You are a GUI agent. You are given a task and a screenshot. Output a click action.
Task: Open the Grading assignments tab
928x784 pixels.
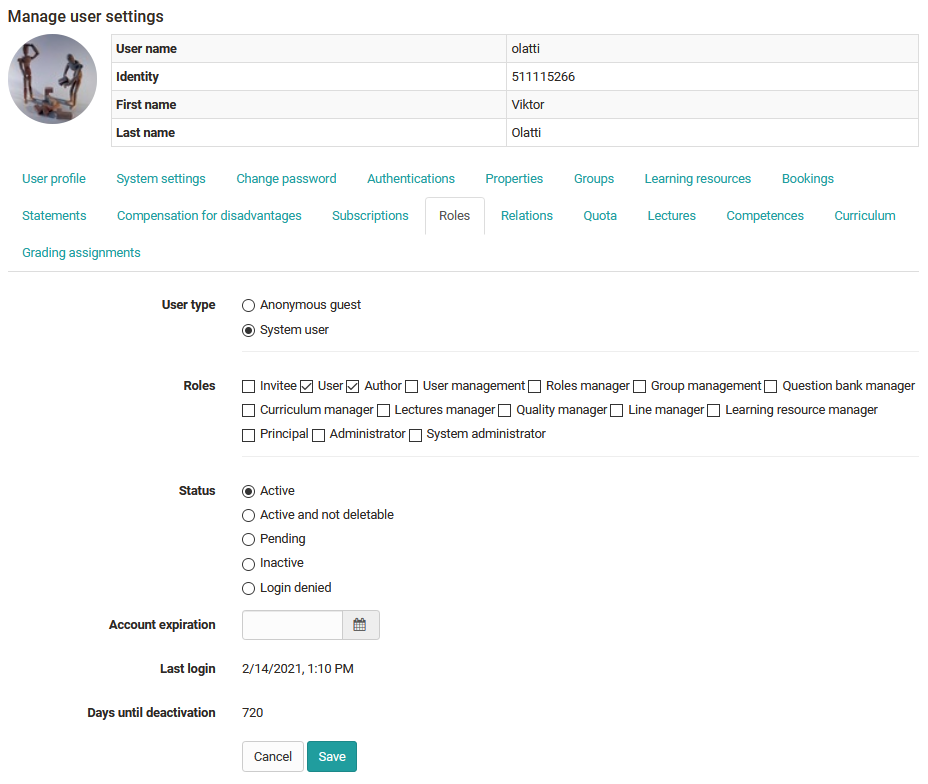tap(81, 252)
